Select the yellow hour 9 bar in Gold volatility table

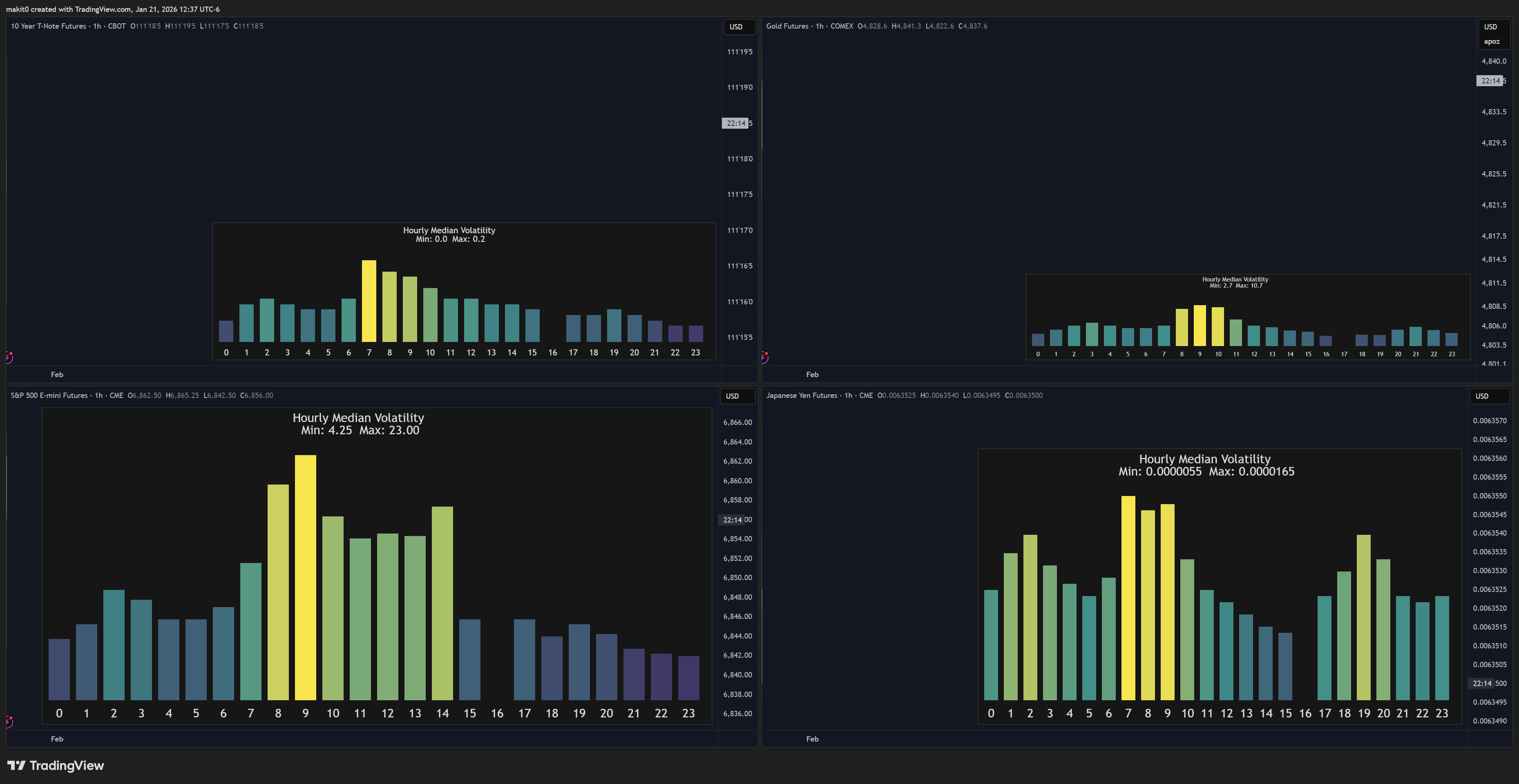click(1200, 325)
